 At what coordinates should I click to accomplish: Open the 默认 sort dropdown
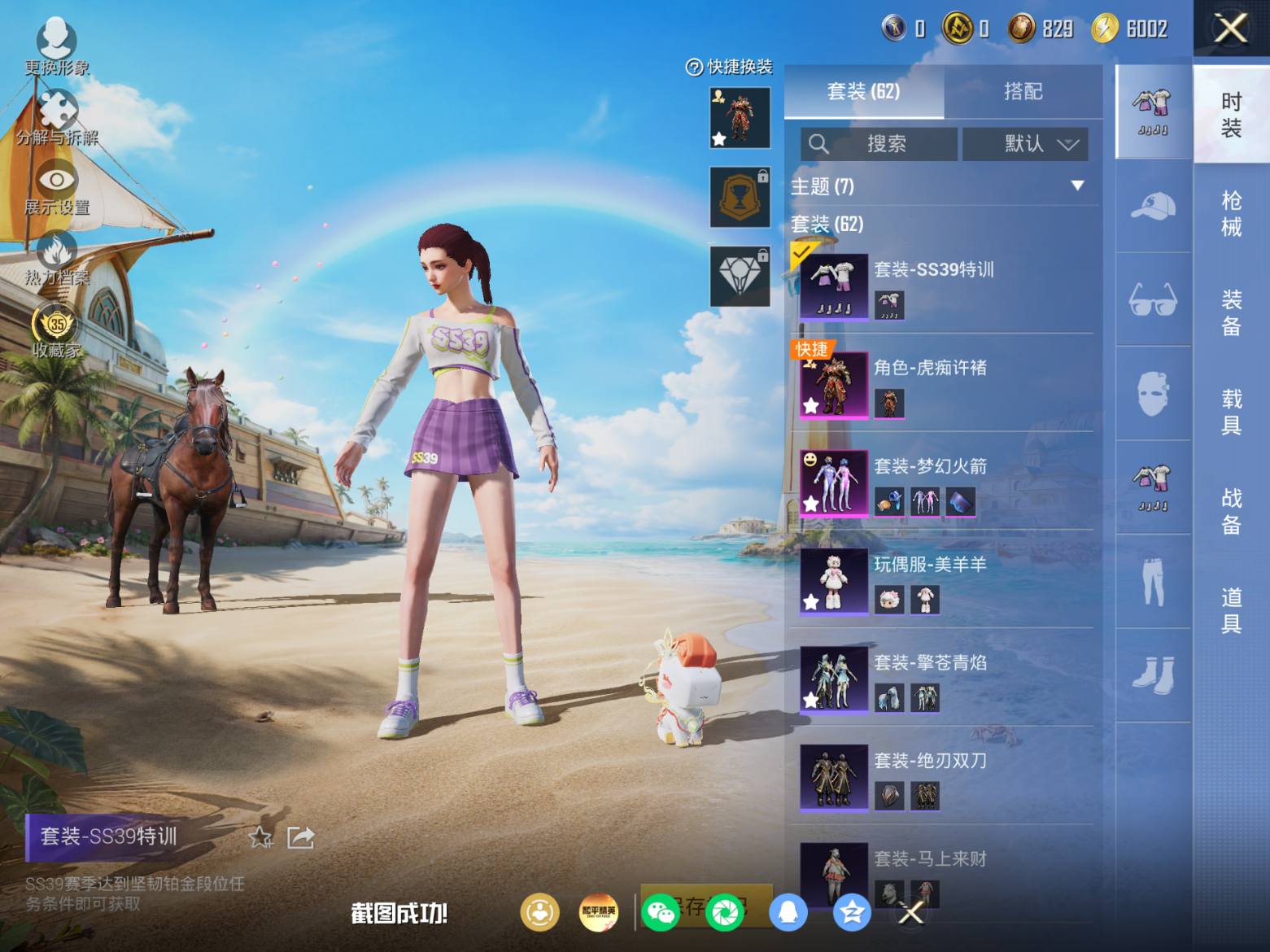click(1024, 144)
